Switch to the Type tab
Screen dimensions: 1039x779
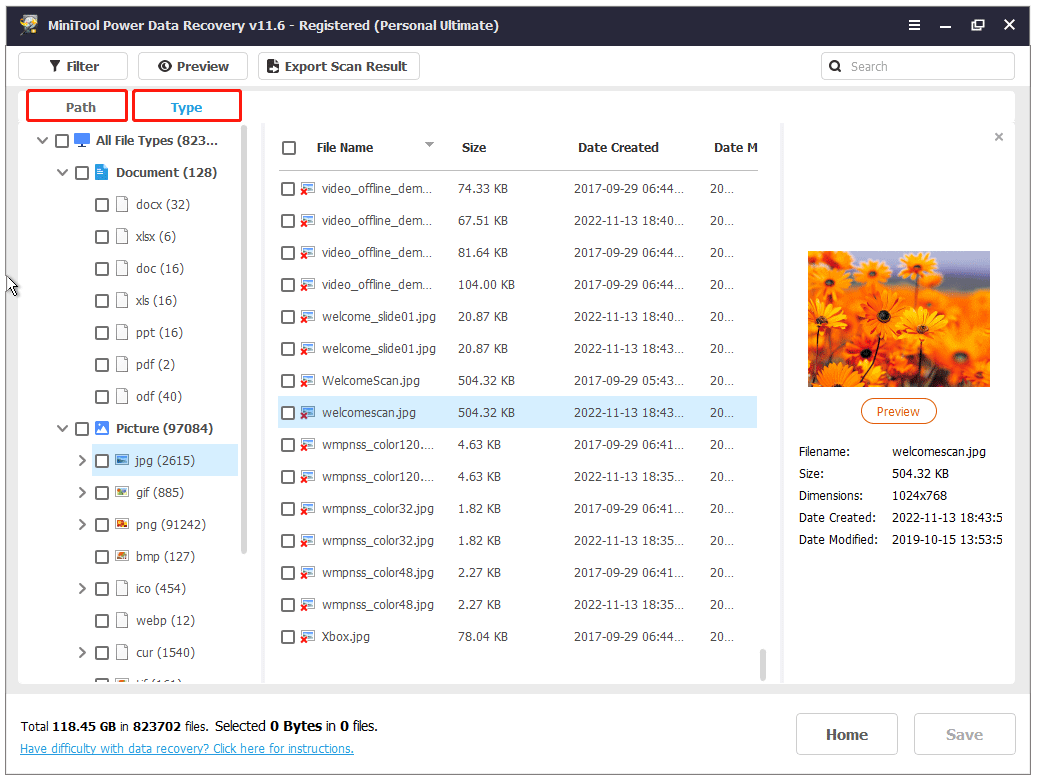(186, 105)
